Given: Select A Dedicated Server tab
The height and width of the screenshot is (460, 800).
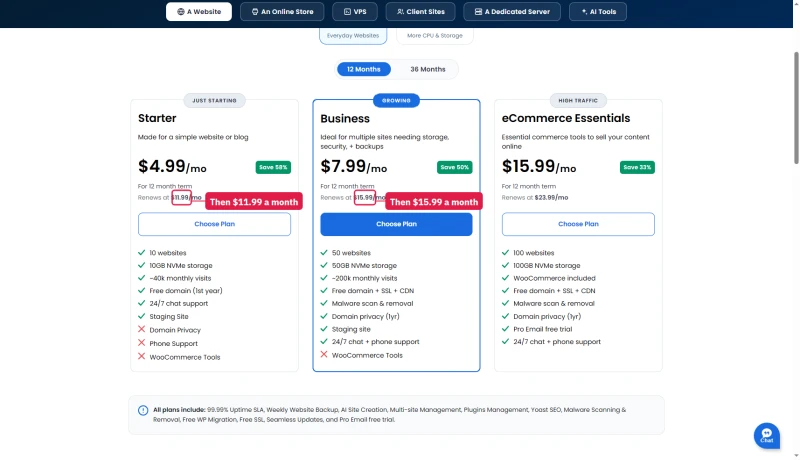Looking at the screenshot, I should (512, 11).
